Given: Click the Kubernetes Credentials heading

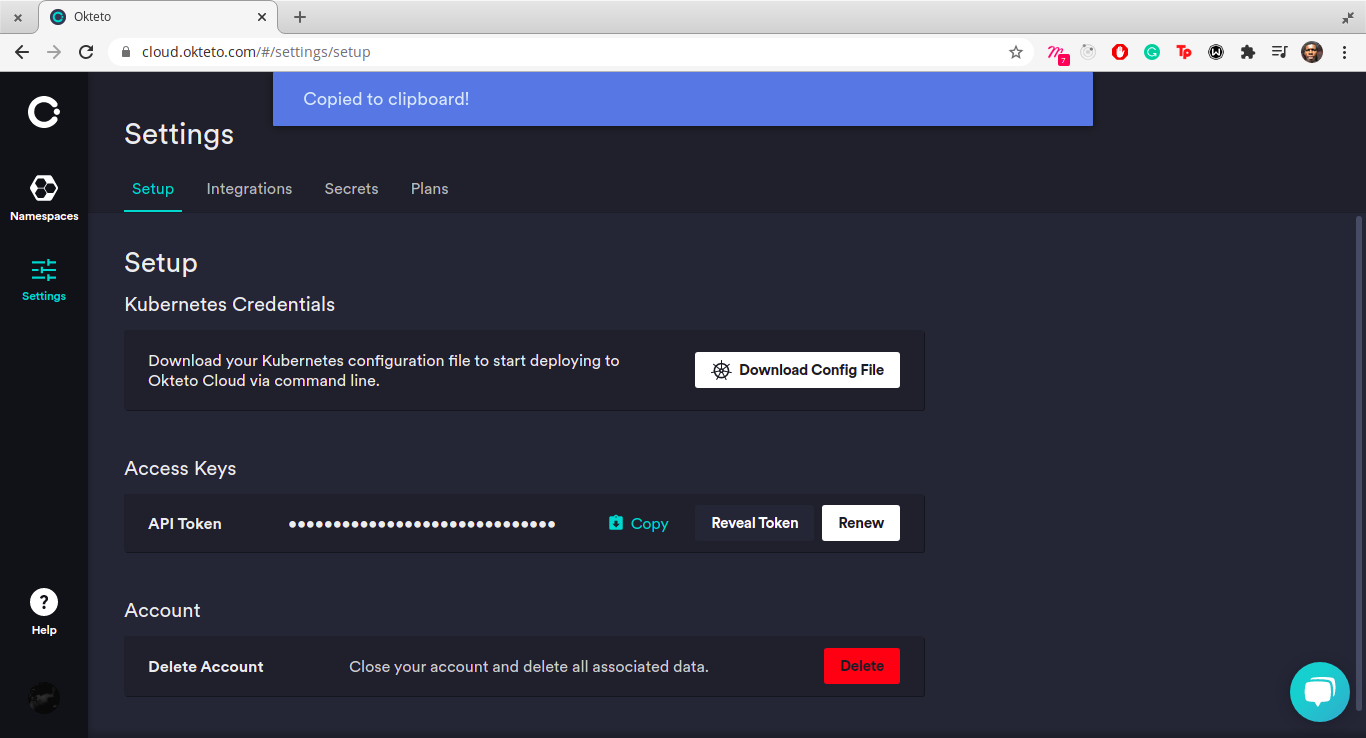Looking at the screenshot, I should point(230,304).
